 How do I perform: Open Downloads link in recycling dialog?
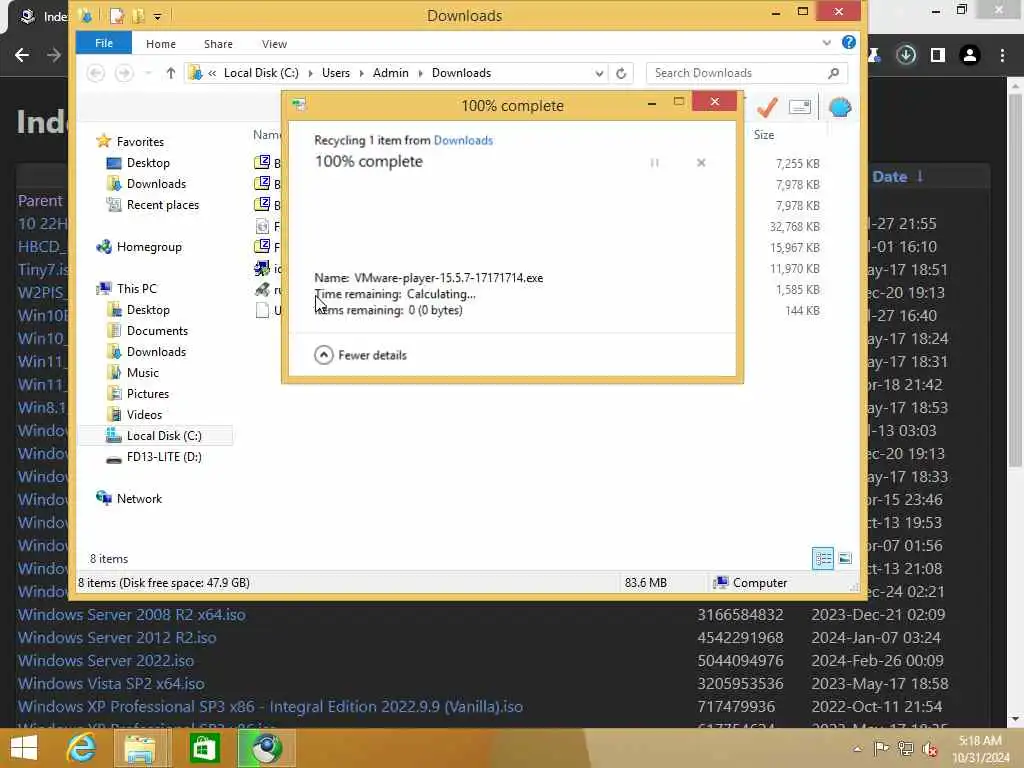click(x=463, y=140)
